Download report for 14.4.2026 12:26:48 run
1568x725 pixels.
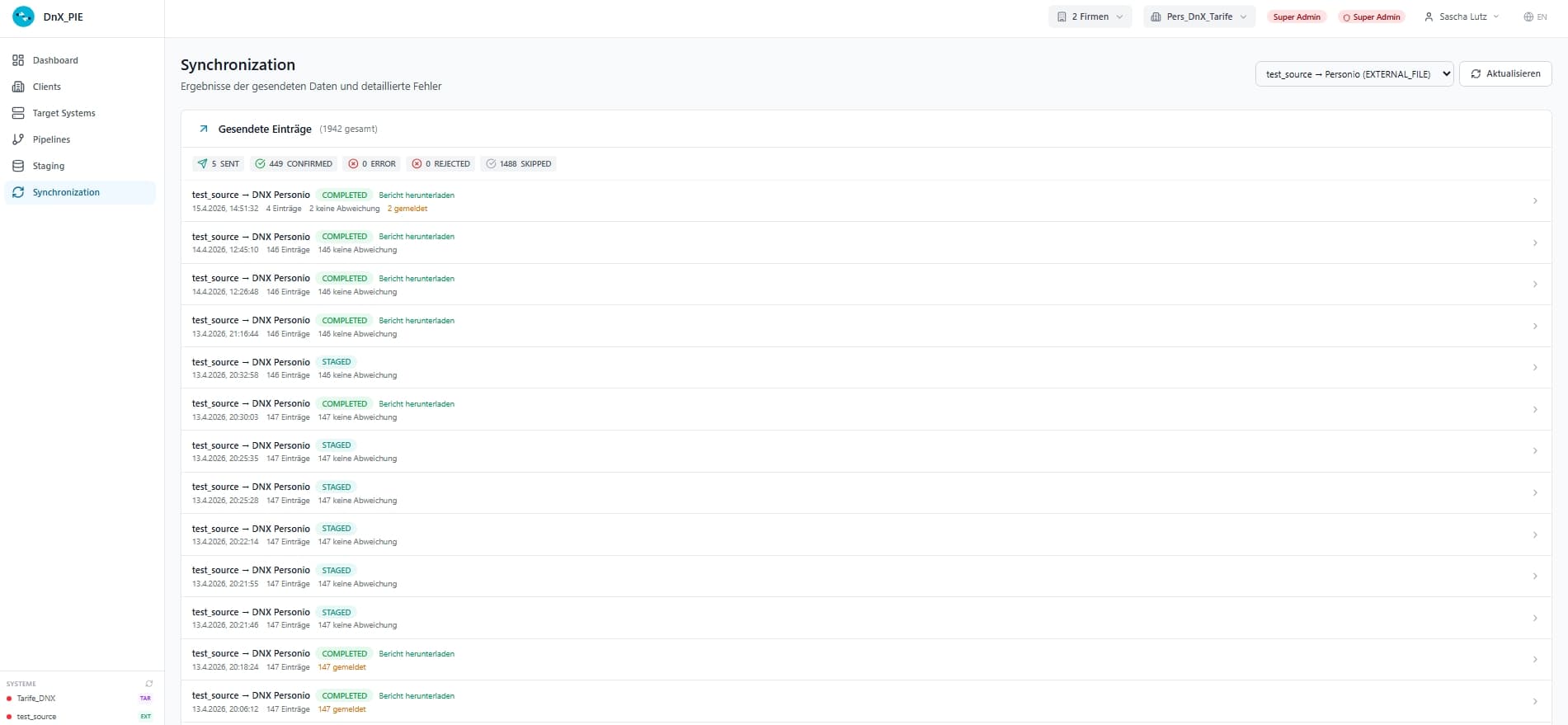[x=417, y=279]
